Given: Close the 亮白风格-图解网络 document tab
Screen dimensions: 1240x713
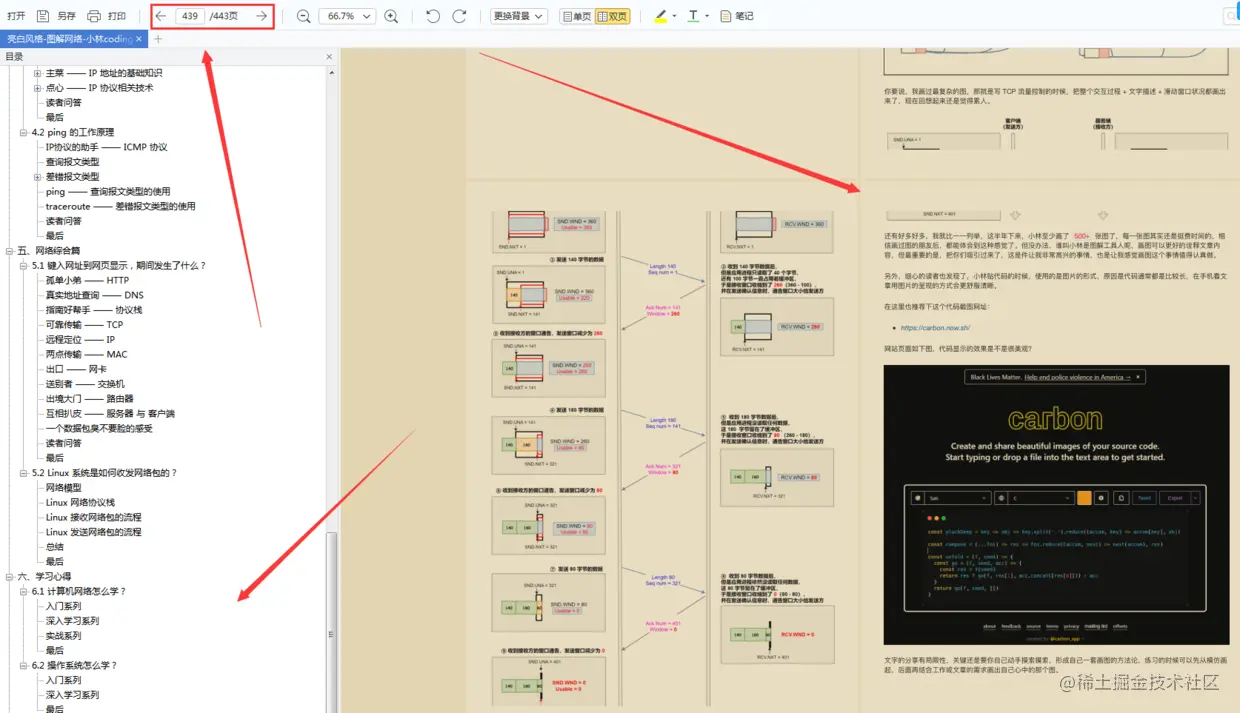Looking at the screenshot, I should (x=139, y=39).
